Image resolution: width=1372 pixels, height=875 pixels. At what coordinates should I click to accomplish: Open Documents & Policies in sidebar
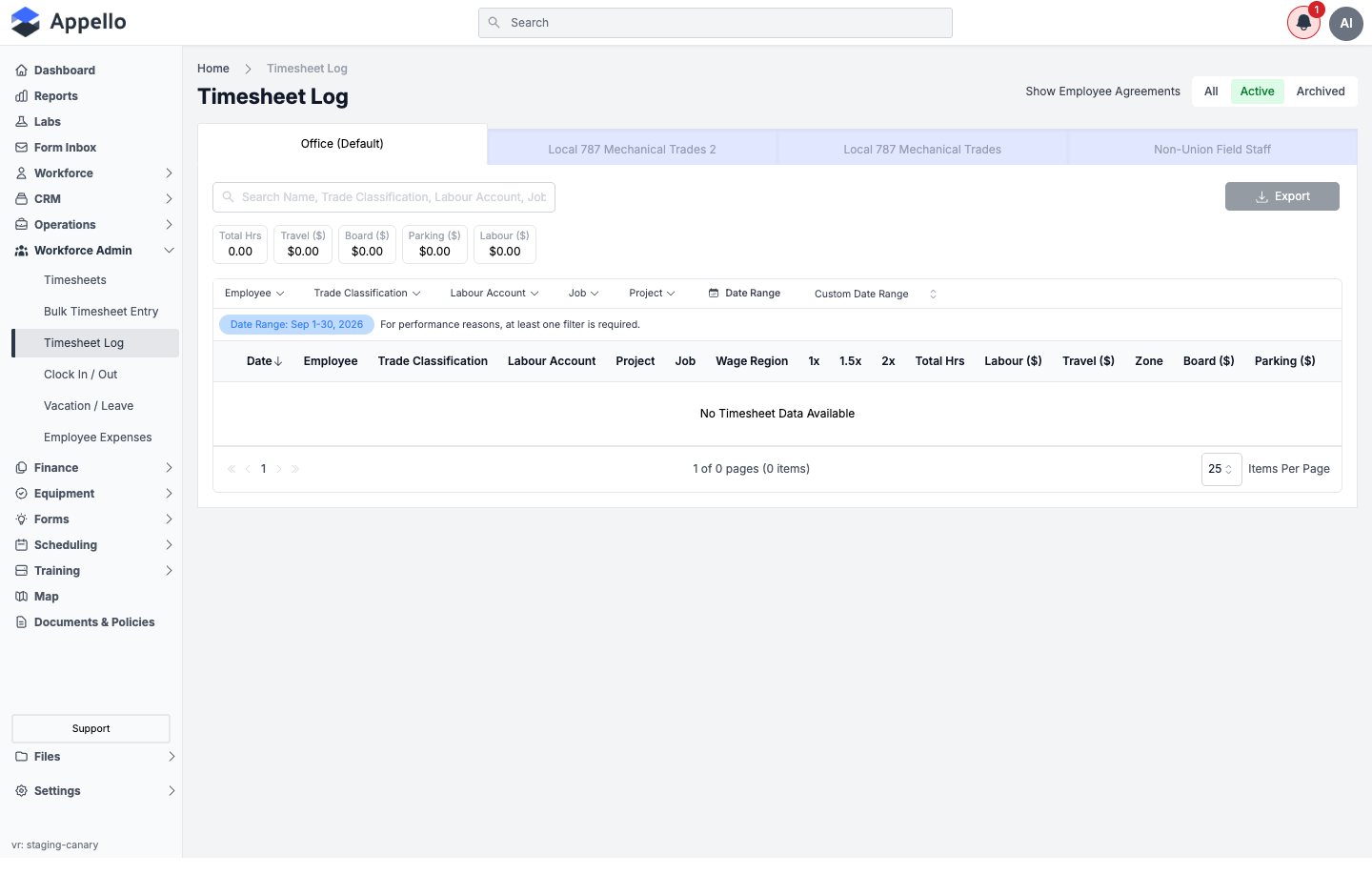(x=93, y=622)
